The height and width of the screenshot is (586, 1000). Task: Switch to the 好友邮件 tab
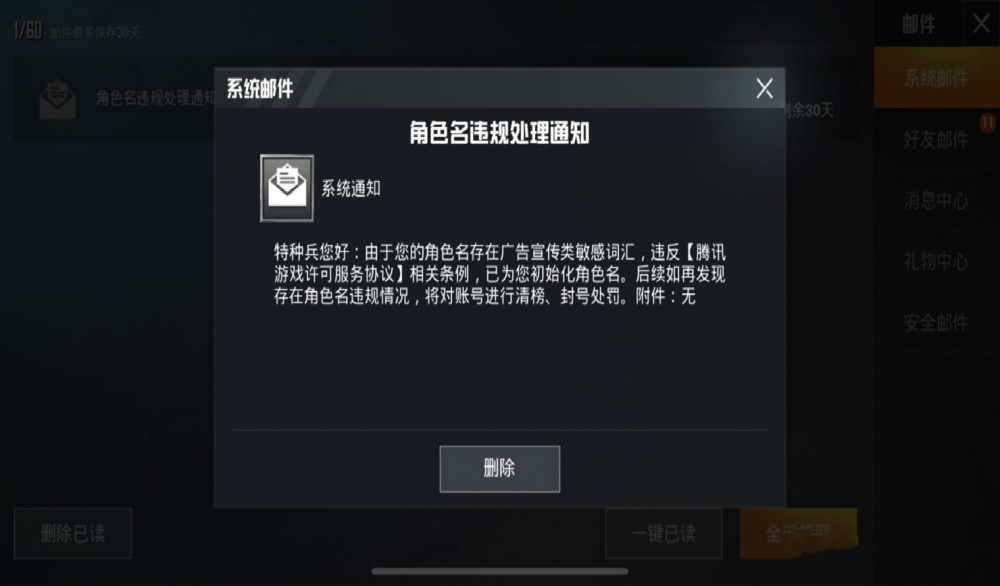pyautogui.click(x=936, y=139)
